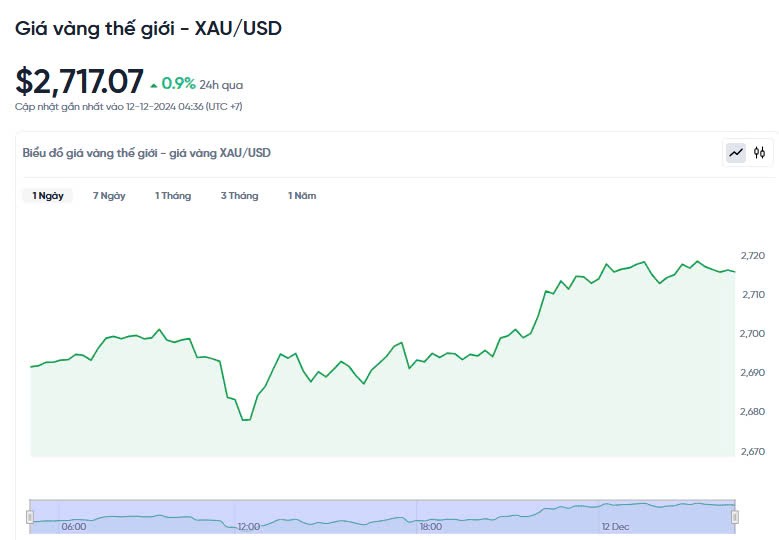Click the 'Giá vàng thế giới - XAU/USD' heading
The image size is (779, 540).
pos(148,28)
